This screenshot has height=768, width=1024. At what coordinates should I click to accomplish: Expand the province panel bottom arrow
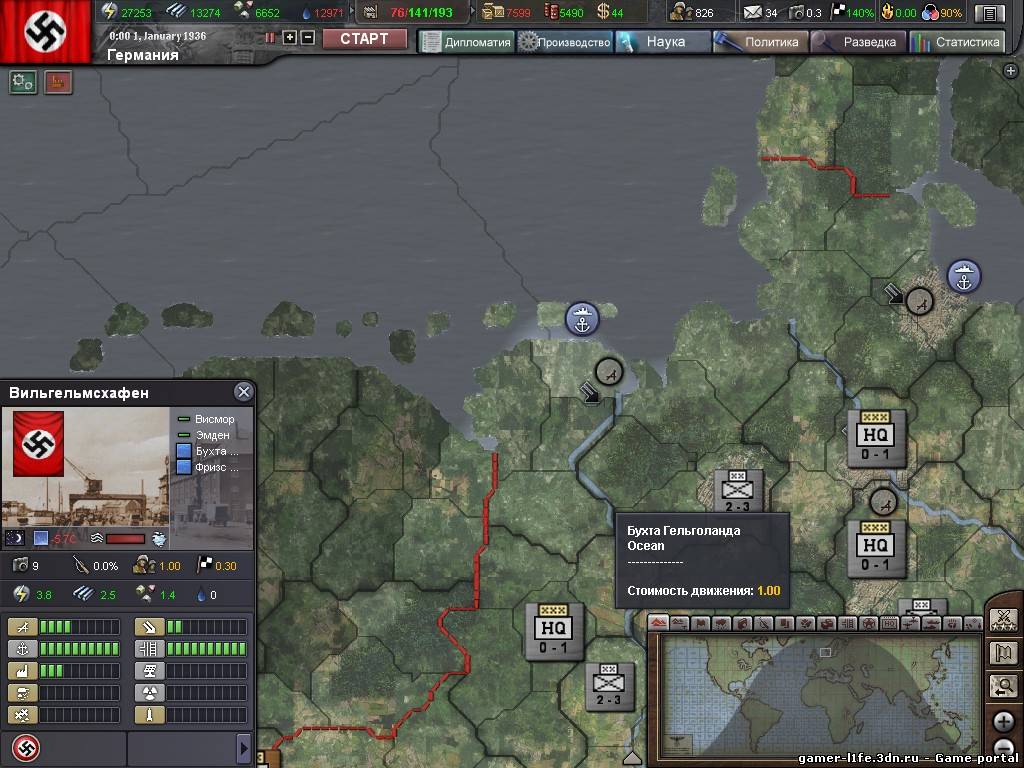tap(243, 748)
